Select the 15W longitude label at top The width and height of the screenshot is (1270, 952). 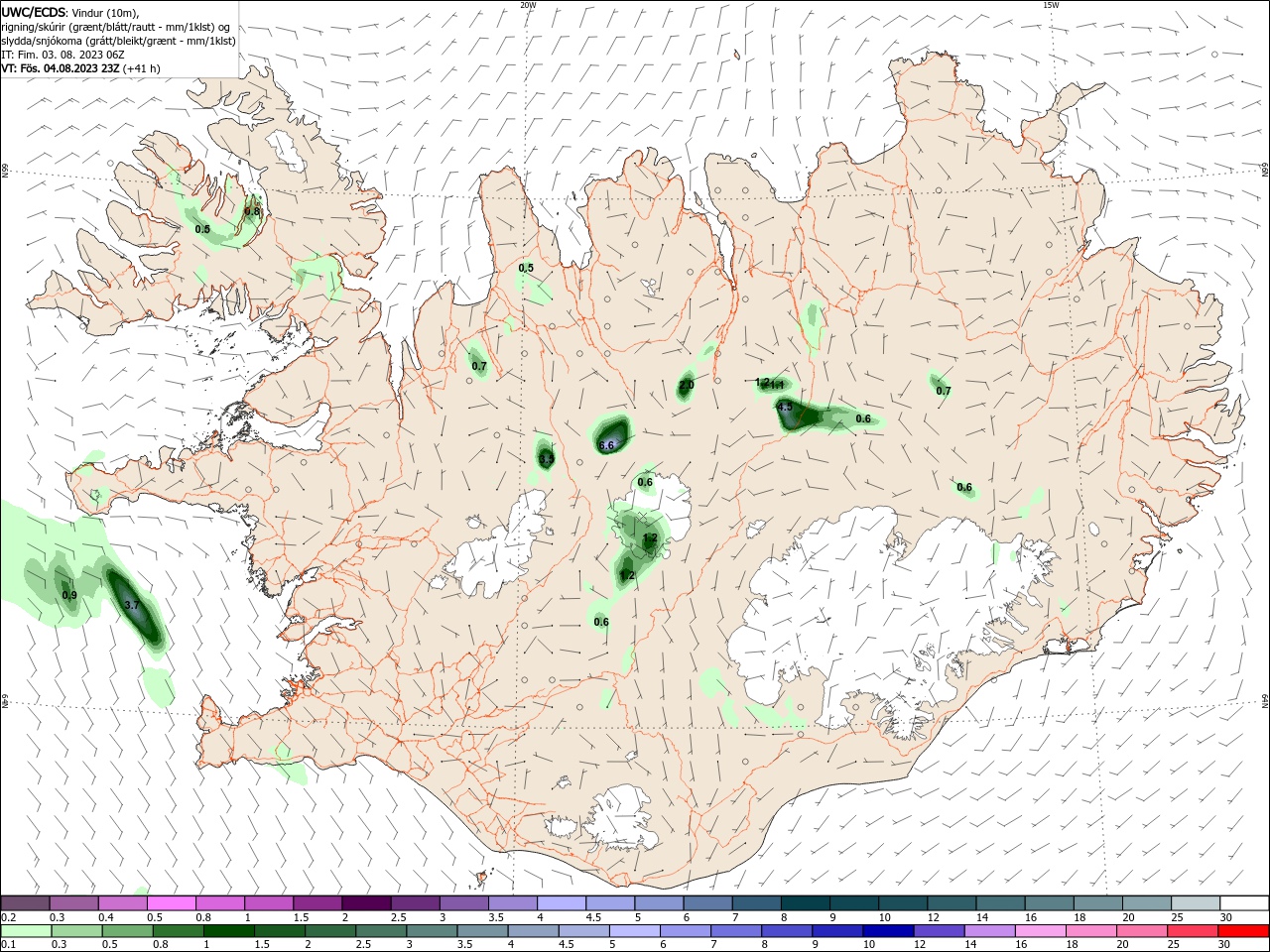1051,5
